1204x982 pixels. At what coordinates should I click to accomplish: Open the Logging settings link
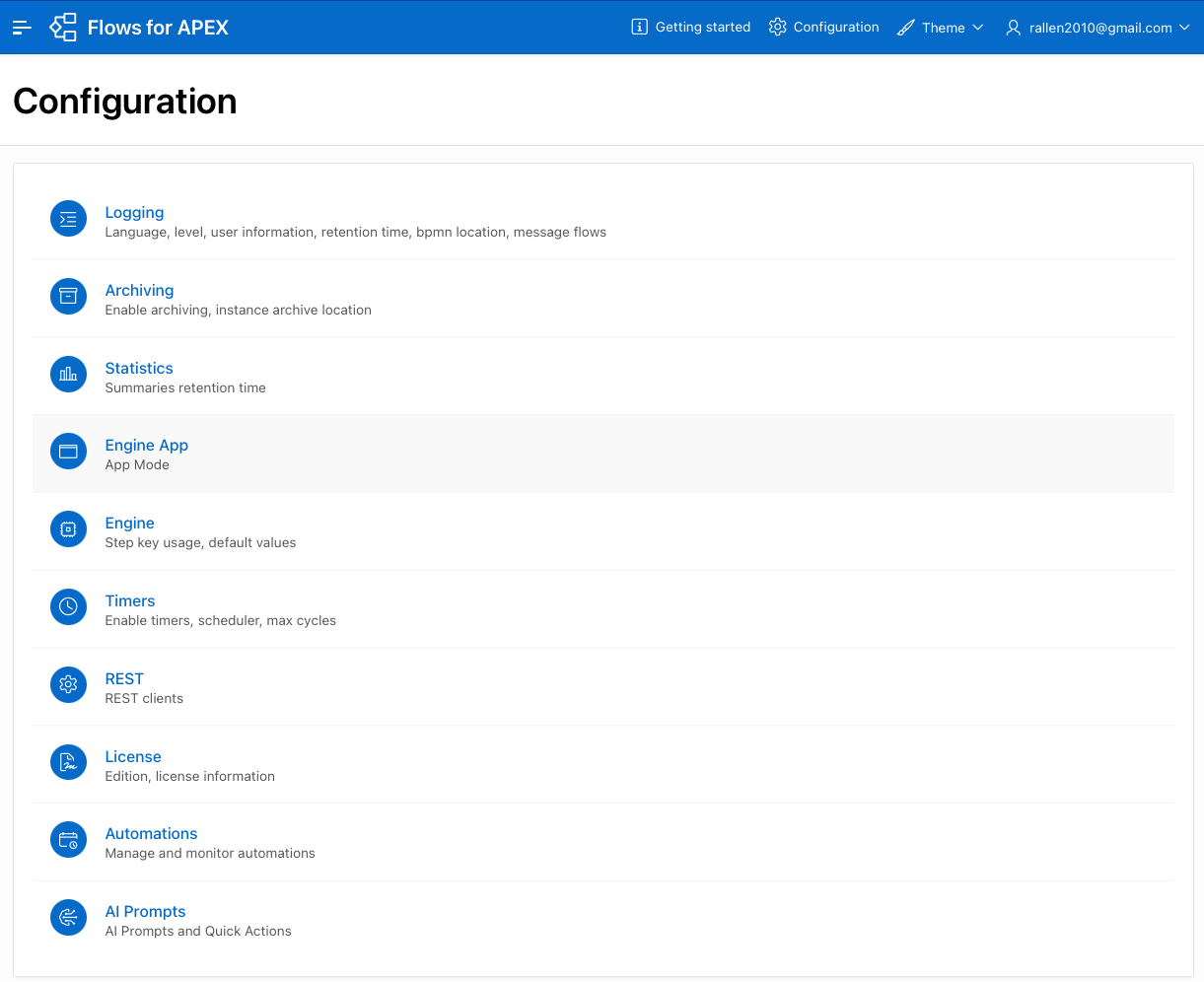(x=134, y=212)
